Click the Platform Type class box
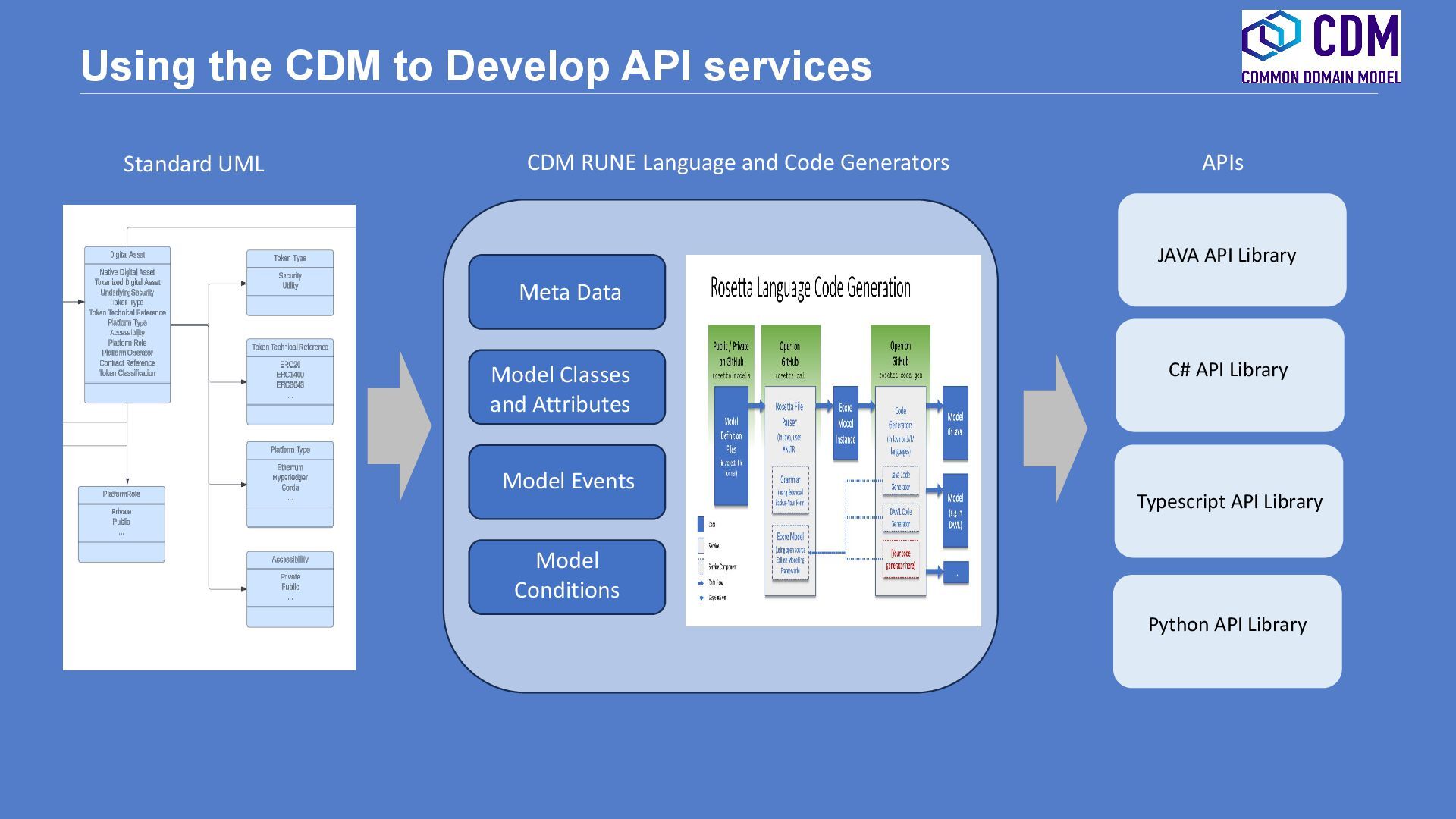Image resolution: width=1456 pixels, height=819 pixels. (290, 484)
